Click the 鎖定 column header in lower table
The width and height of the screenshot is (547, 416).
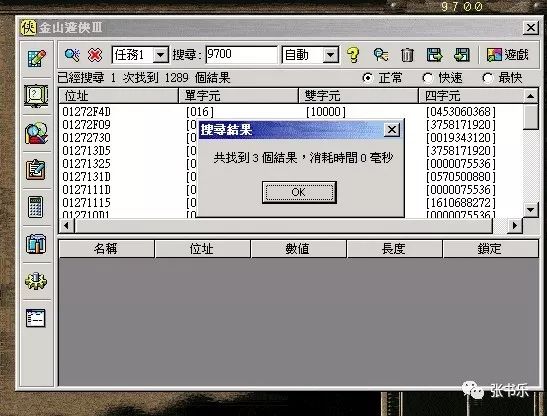click(x=490, y=249)
